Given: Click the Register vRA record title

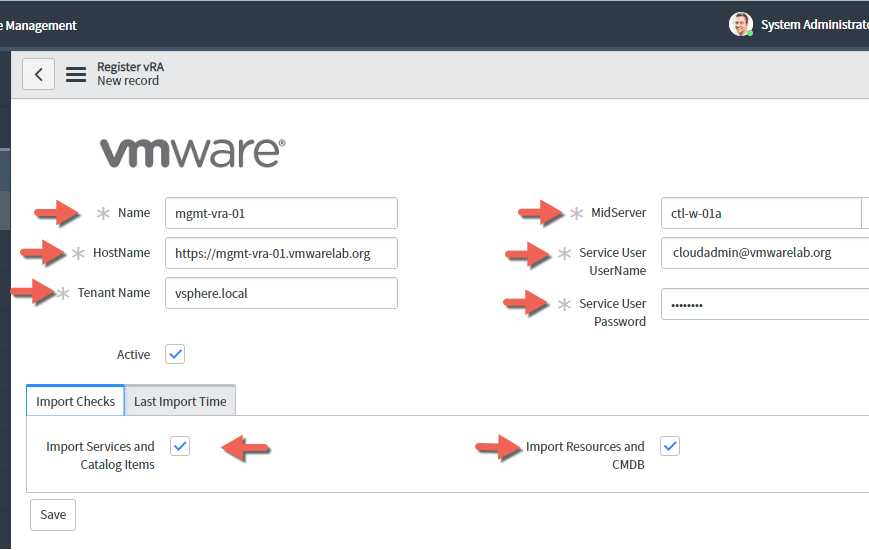Looking at the screenshot, I should [130, 67].
